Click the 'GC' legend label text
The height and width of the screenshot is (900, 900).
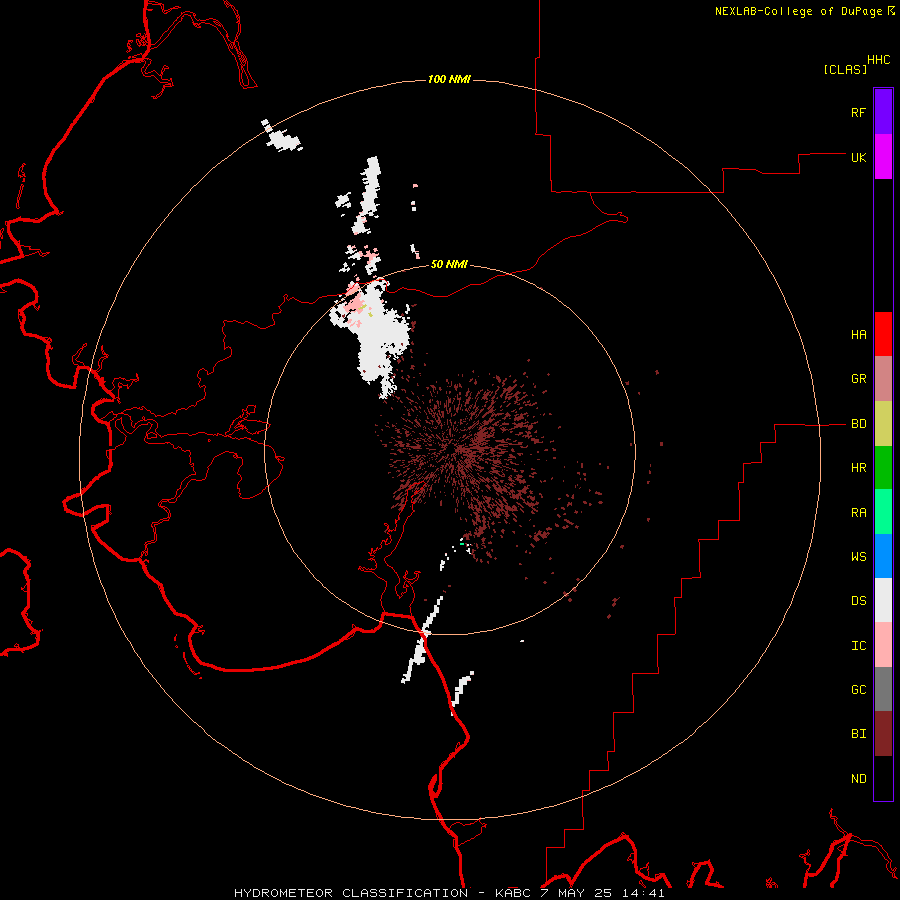pos(858,690)
